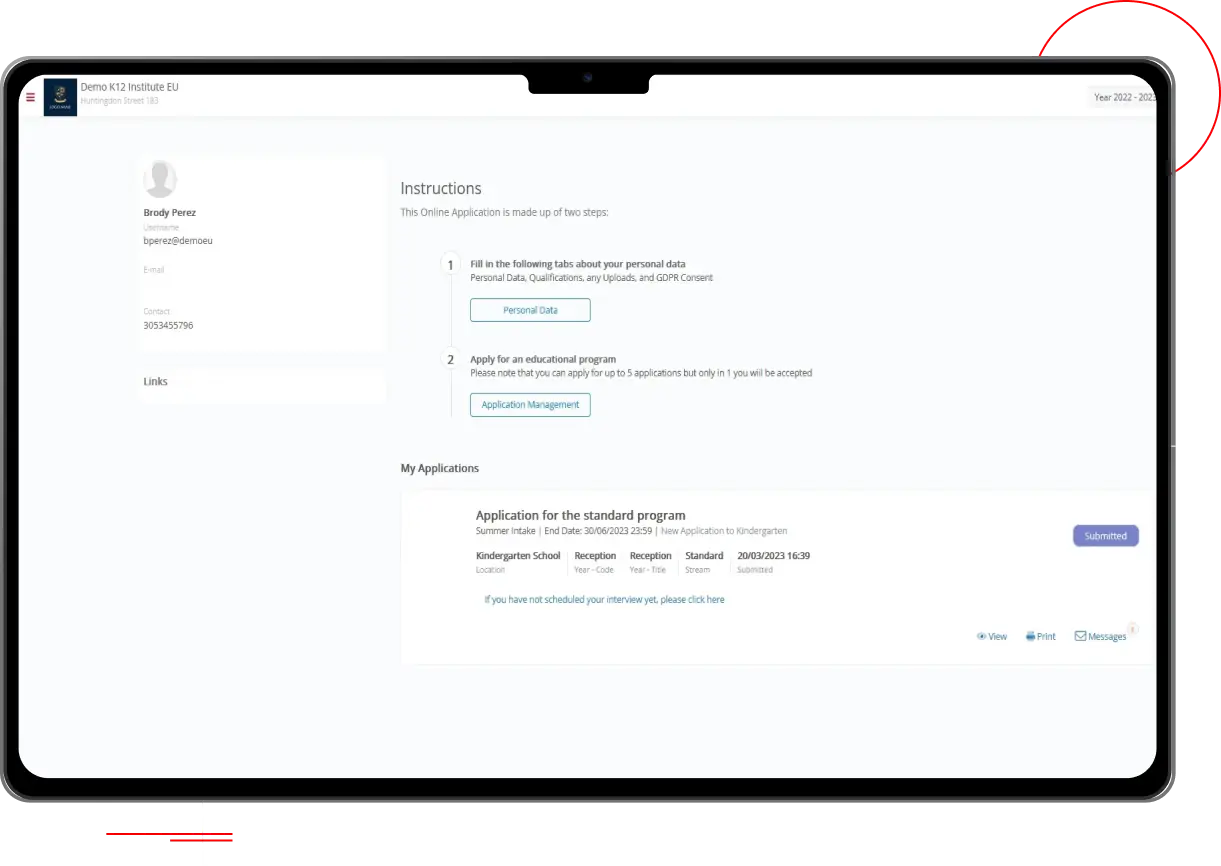Viewport: 1221px width, 866px height.
Task: Open the interview scheduling link
Action: pyautogui.click(x=604, y=600)
